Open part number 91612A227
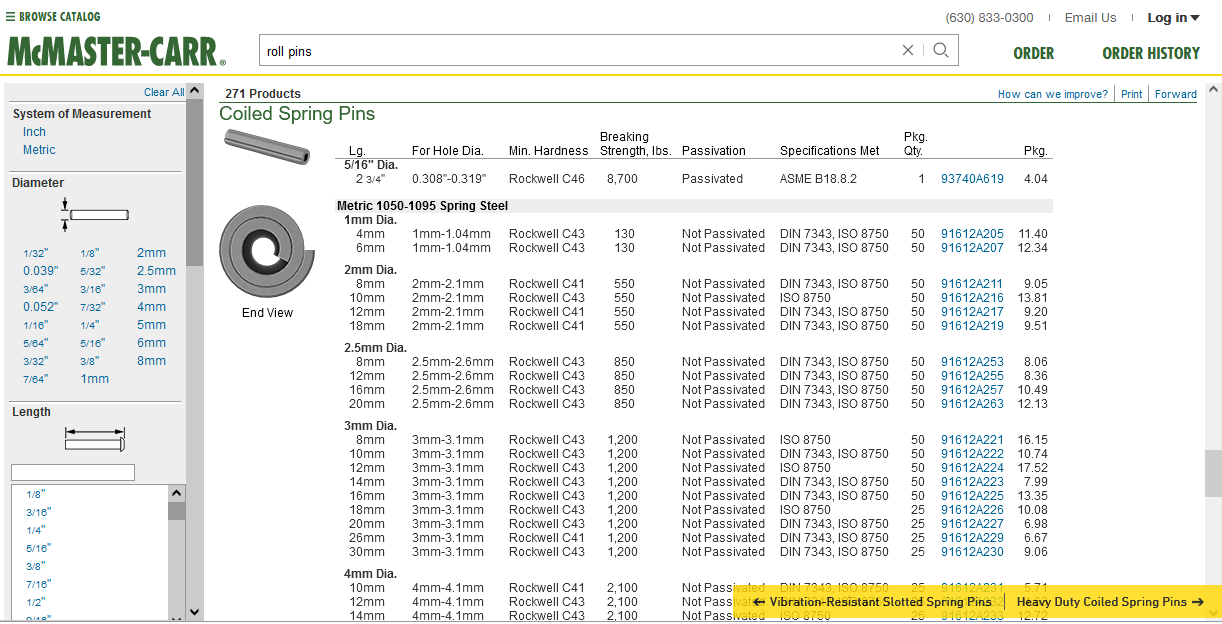1222x624 pixels. pos(972,524)
